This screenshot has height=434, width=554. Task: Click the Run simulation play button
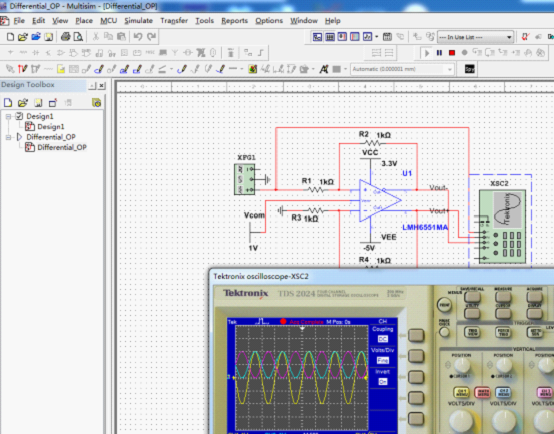[427, 53]
